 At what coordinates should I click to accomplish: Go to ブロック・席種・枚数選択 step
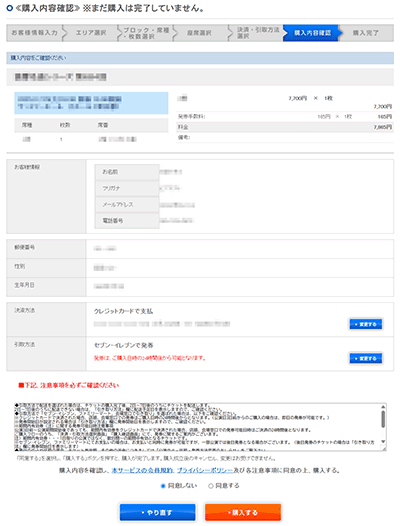(146, 33)
